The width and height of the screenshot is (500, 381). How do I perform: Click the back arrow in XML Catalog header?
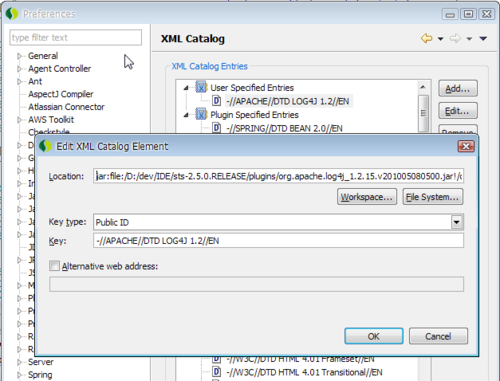(x=426, y=38)
